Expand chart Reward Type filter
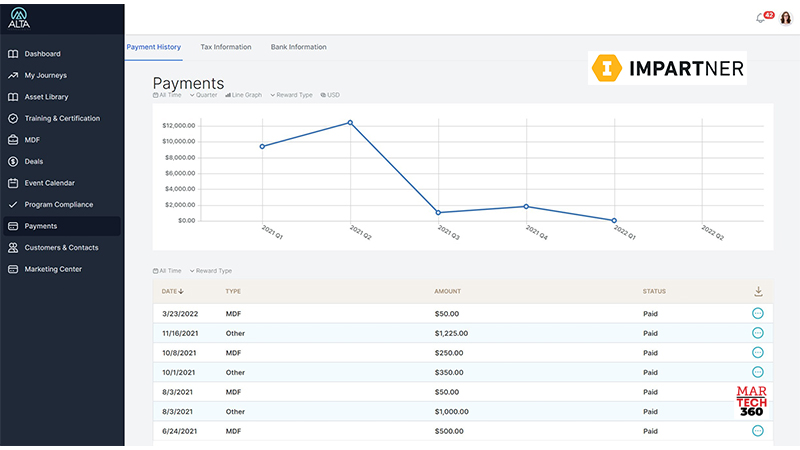The width and height of the screenshot is (800, 450). [291, 95]
